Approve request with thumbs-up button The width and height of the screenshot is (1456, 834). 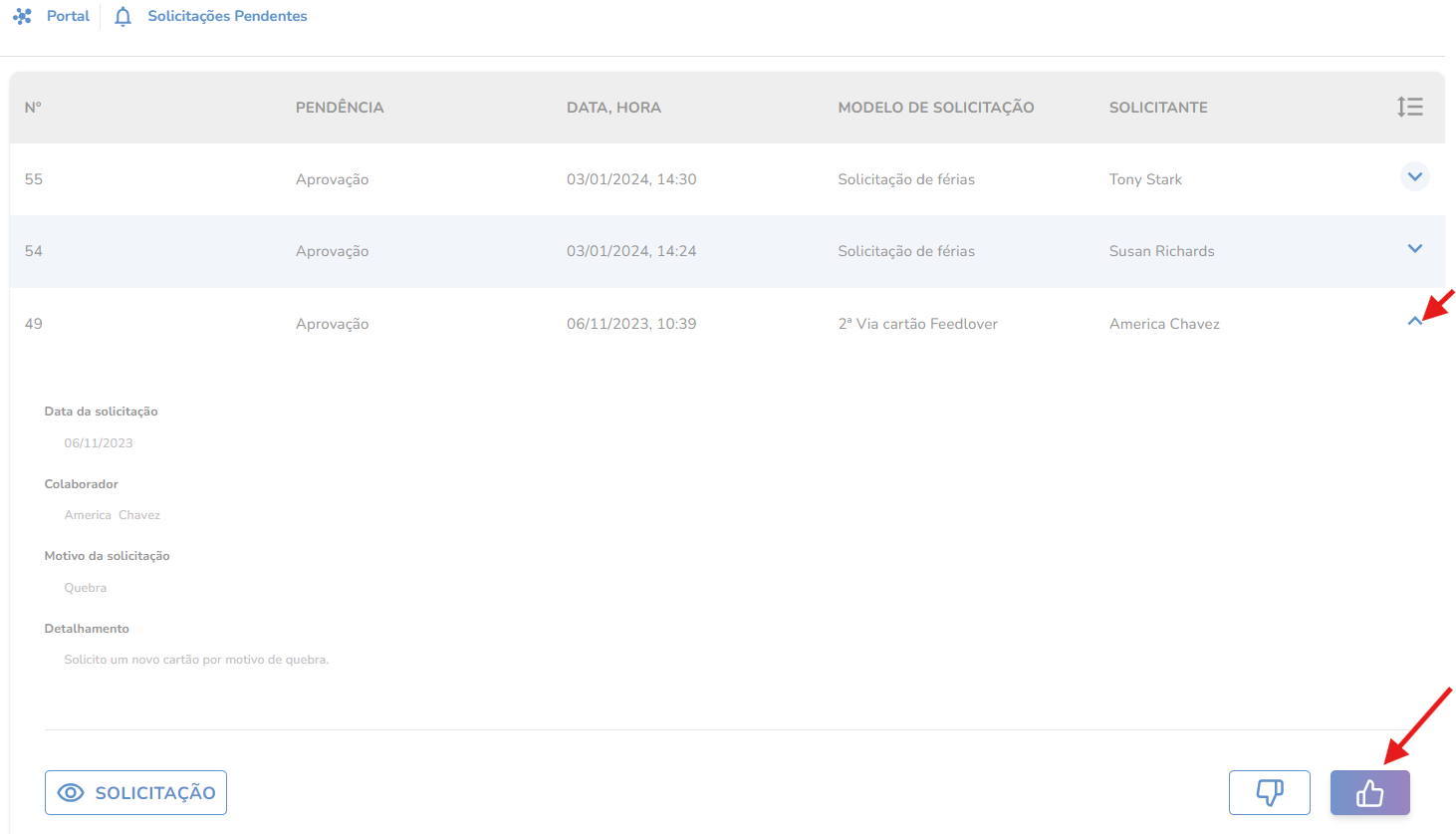click(1369, 793)
